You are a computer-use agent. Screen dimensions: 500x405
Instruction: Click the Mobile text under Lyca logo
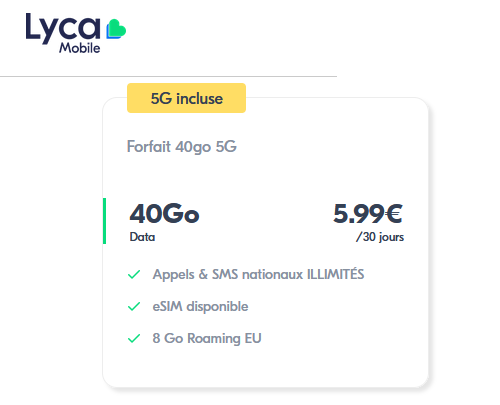point(80,48)
